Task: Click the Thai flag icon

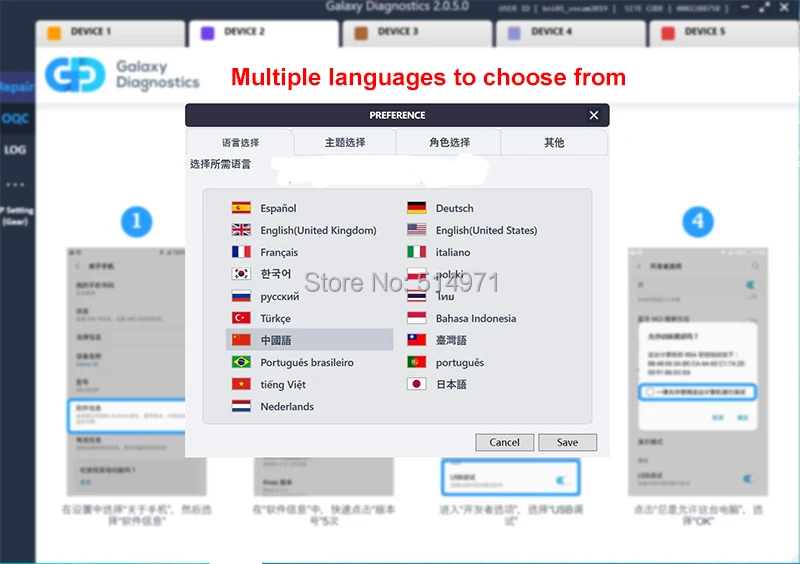Action: click(417, 296)
